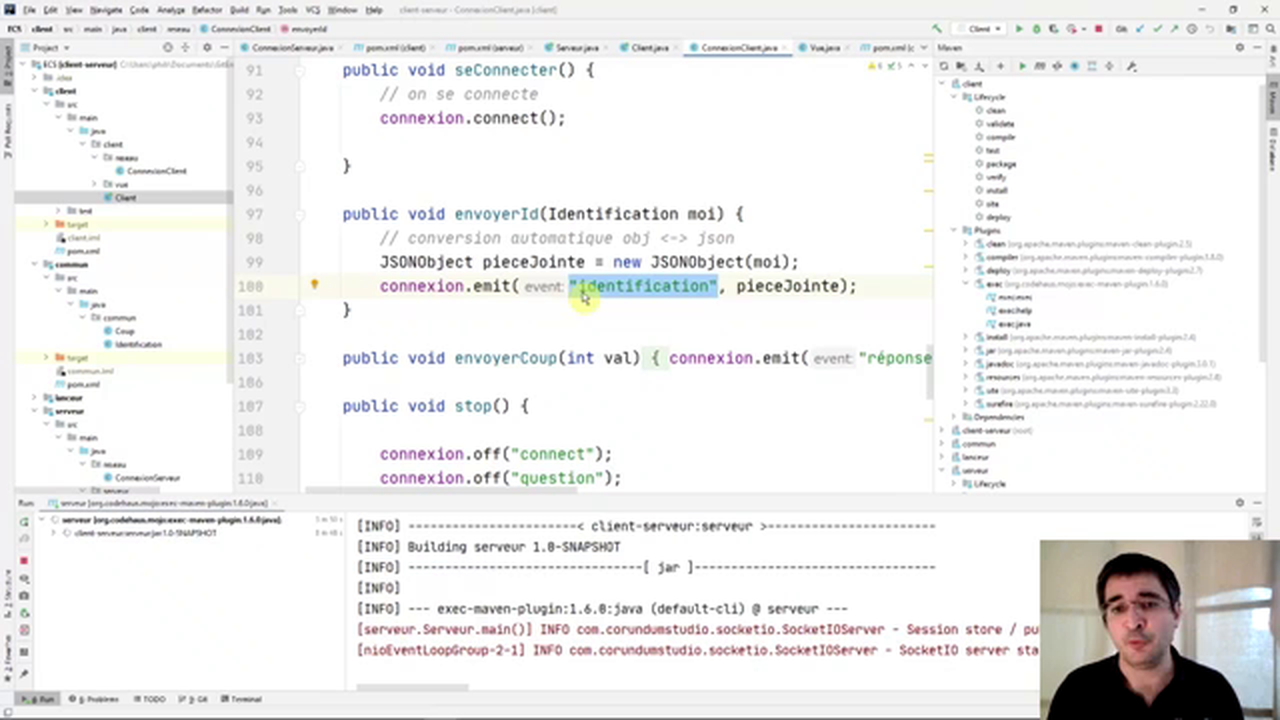Select Identification class in Project tree
Viewport: 1280px width, 720px height.
point(138,344)
